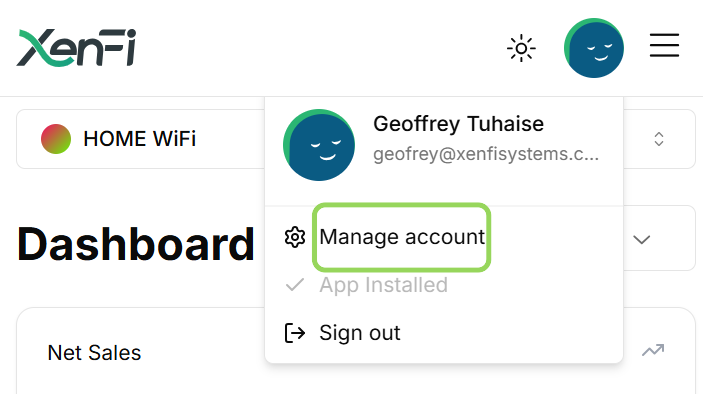Viewport: 703px width, 394px height.
Task: Open the HOME WiFi location switcher
Action: (x=356, y=139)
